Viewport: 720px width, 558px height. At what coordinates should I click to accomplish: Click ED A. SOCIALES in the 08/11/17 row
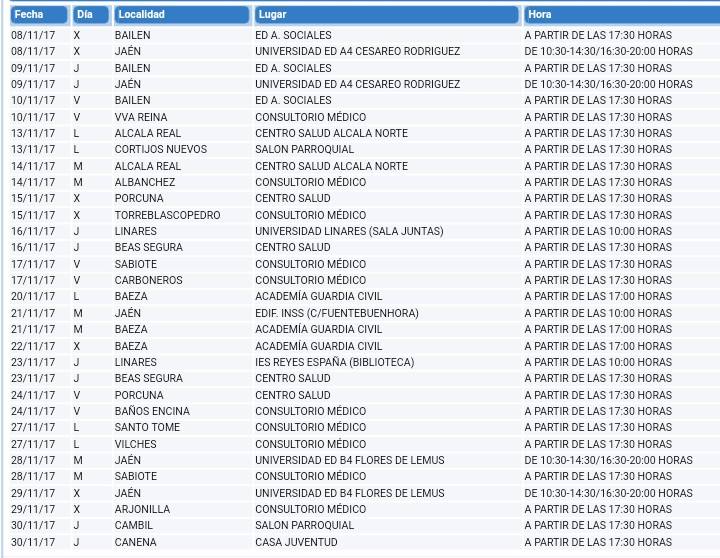click(x=293, y=35)
